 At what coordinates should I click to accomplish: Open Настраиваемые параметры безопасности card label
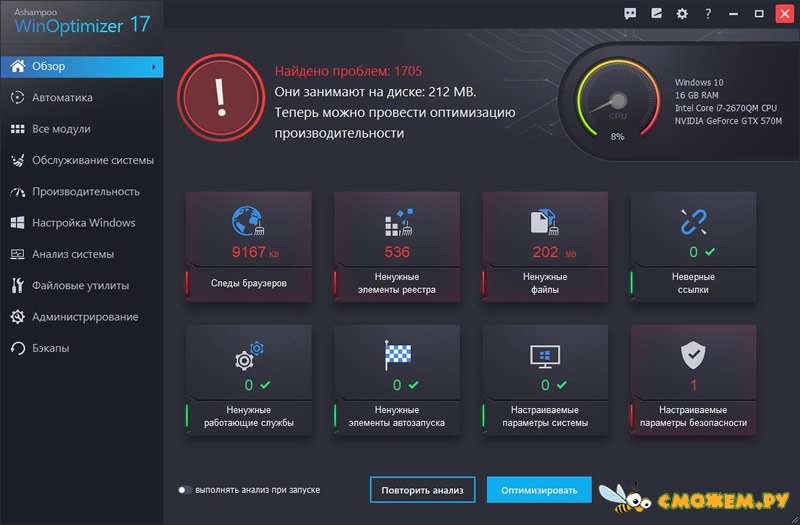pos(693,416)
